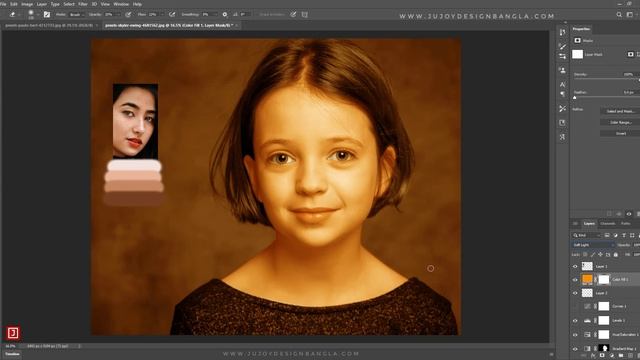The image size is (640, 360).
Task: Add layer style fx icon
Action: (x=593, y=356)
